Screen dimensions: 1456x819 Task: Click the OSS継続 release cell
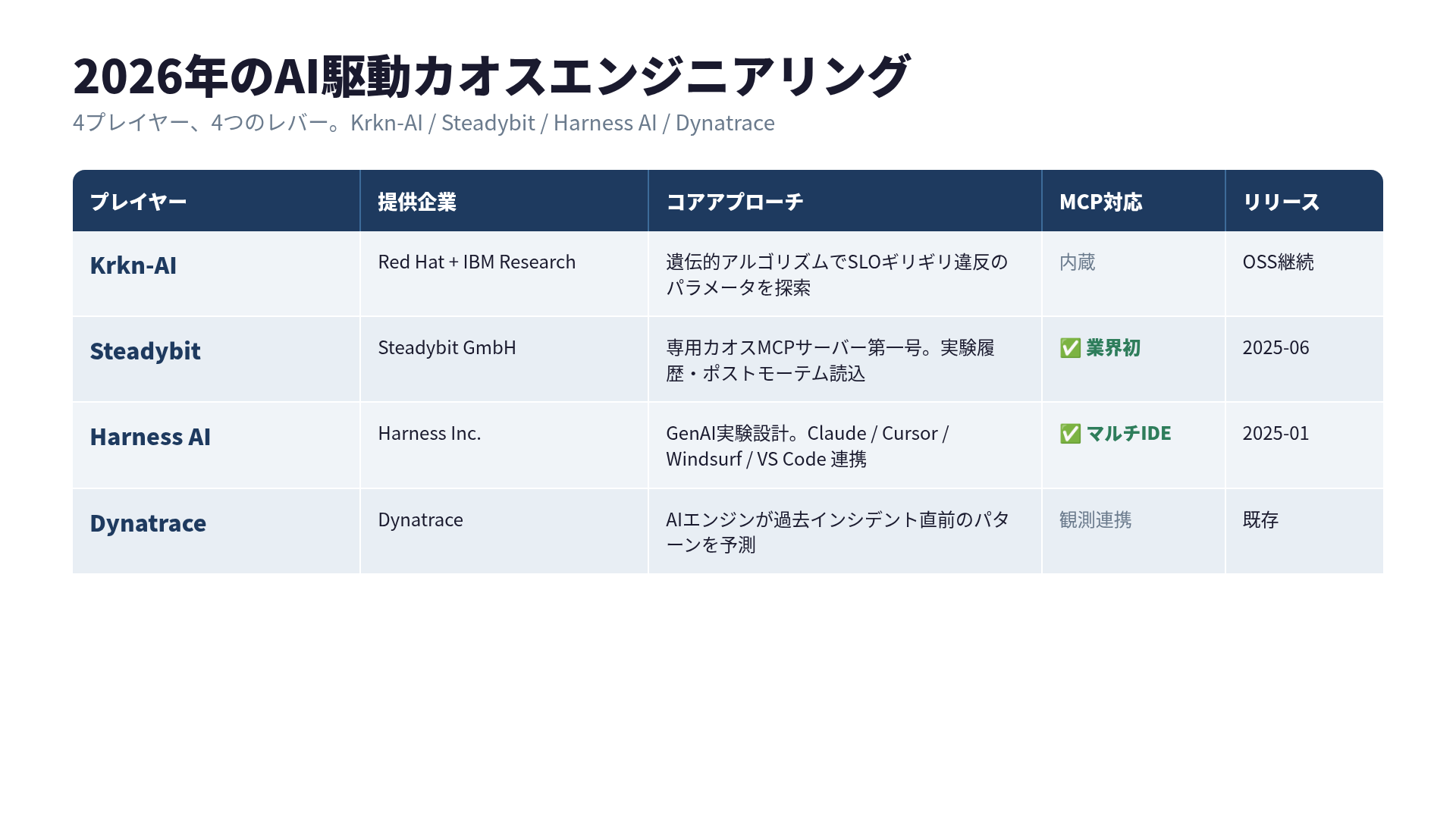[x=1304, y=274]
